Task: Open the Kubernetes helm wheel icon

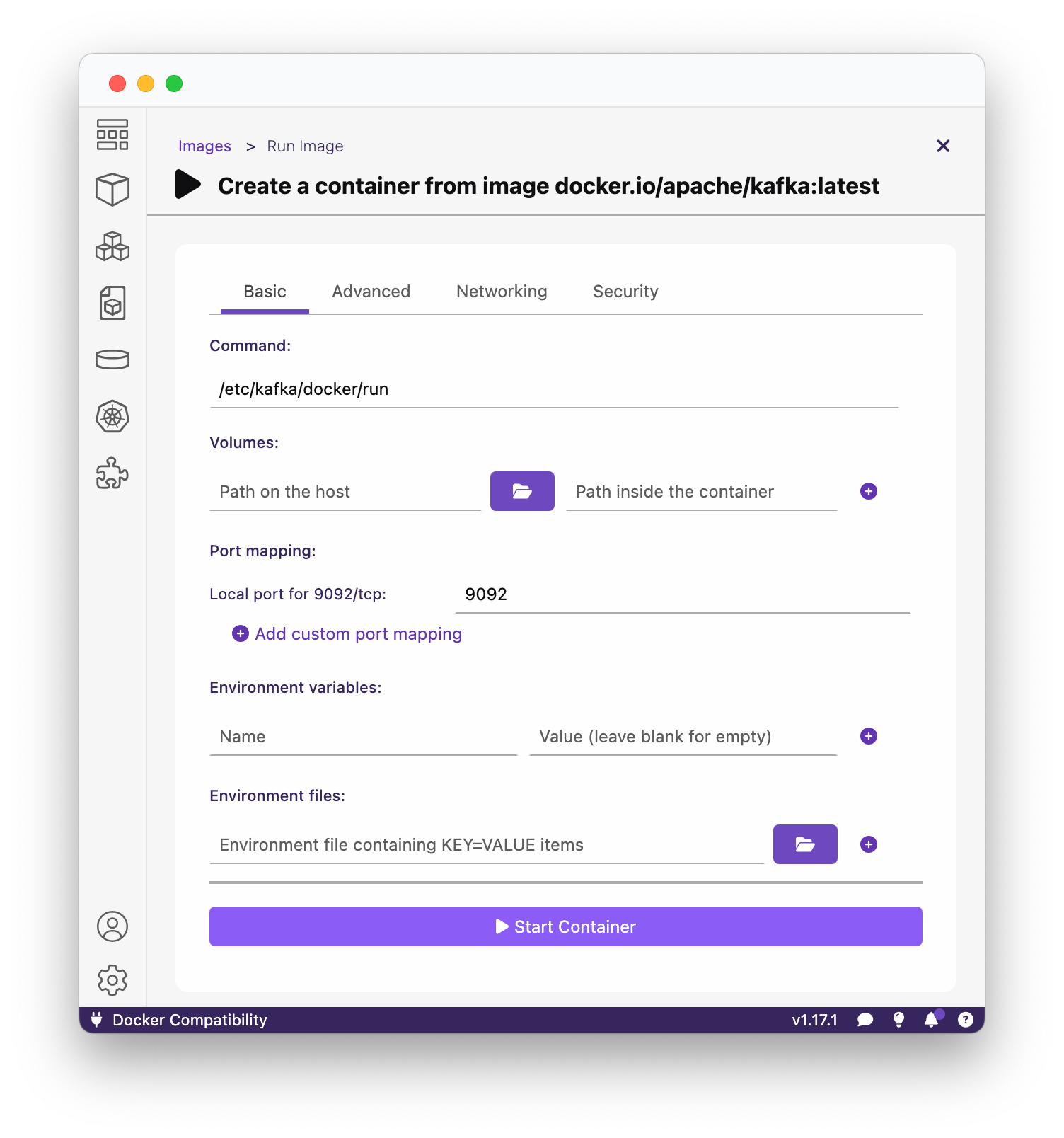Action: click(x=112, y=417)
